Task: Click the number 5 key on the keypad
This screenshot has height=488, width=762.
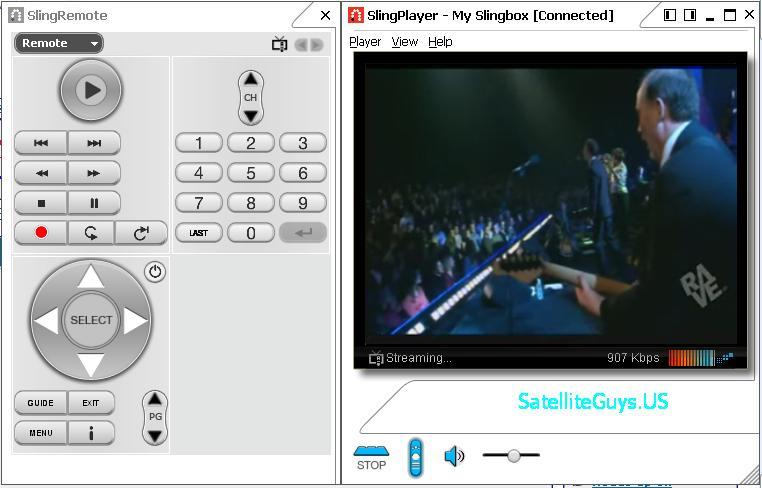Action: click(251, 173)
